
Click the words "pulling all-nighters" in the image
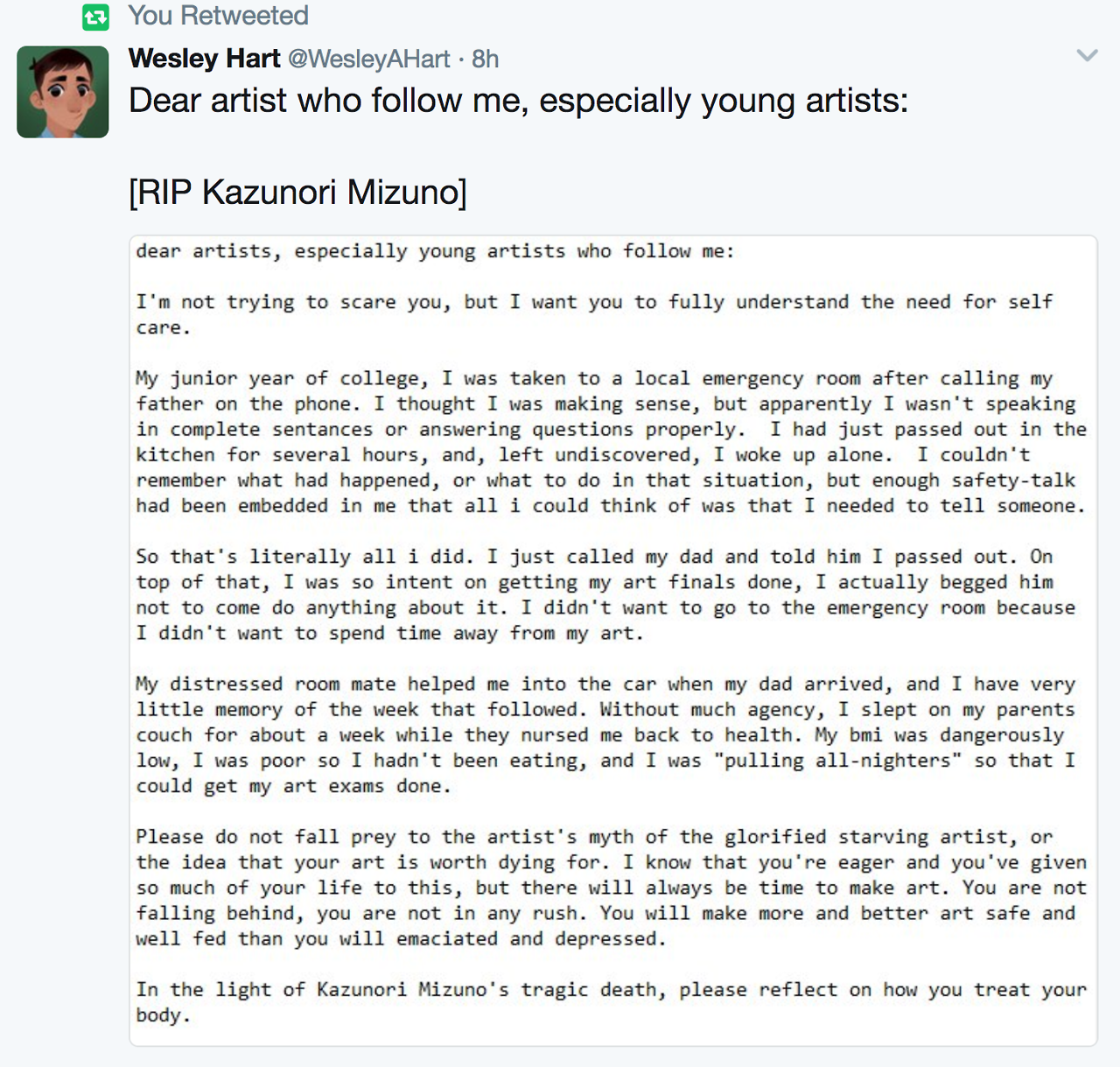pyautogui.click(x=837, y=761)
